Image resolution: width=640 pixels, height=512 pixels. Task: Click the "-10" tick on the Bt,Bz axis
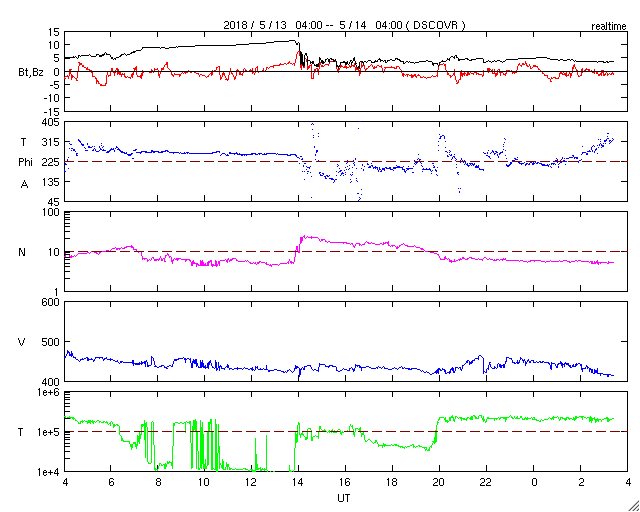51,98
